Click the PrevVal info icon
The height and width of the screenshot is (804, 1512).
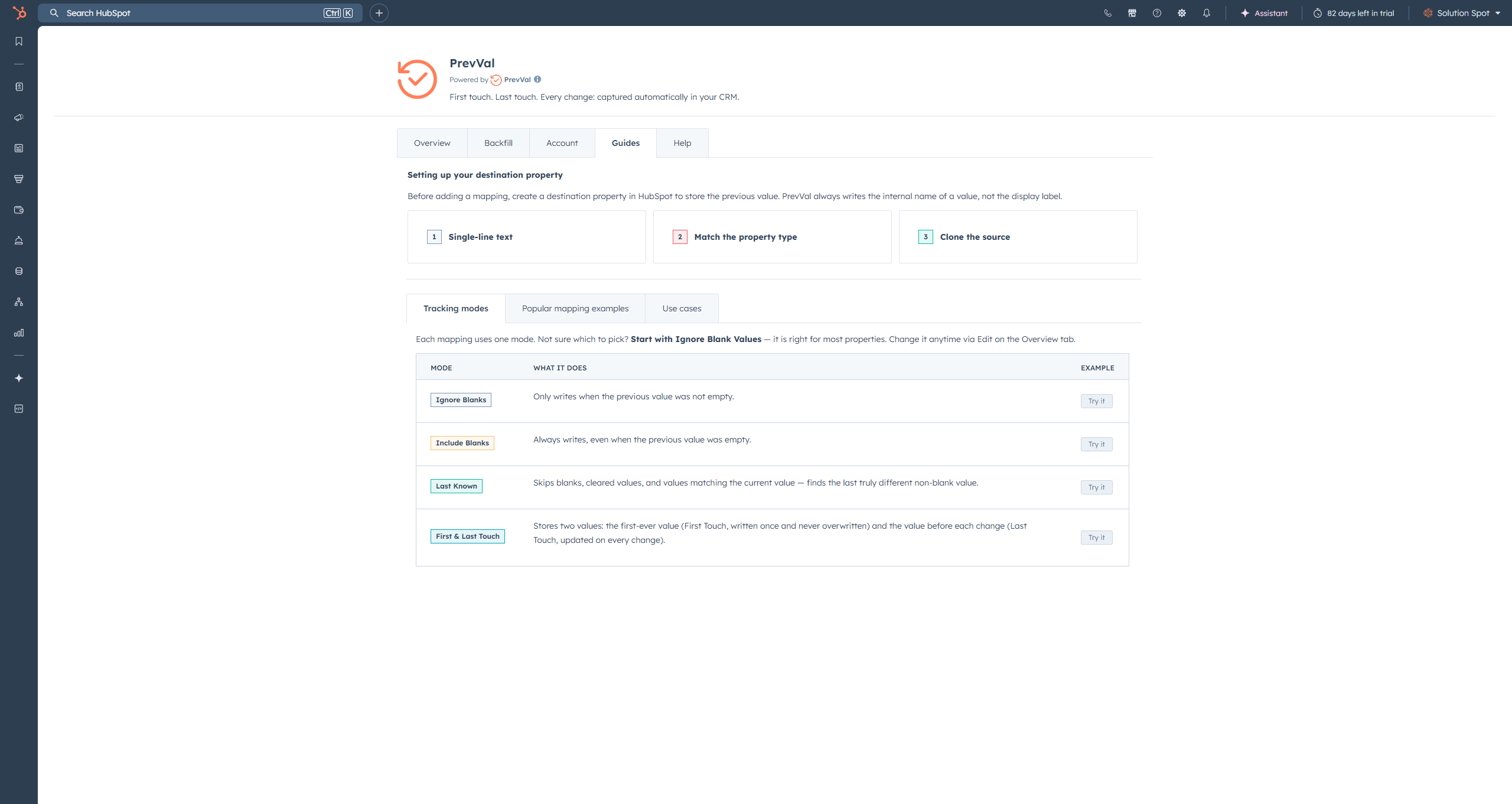[x=537, y=79]
